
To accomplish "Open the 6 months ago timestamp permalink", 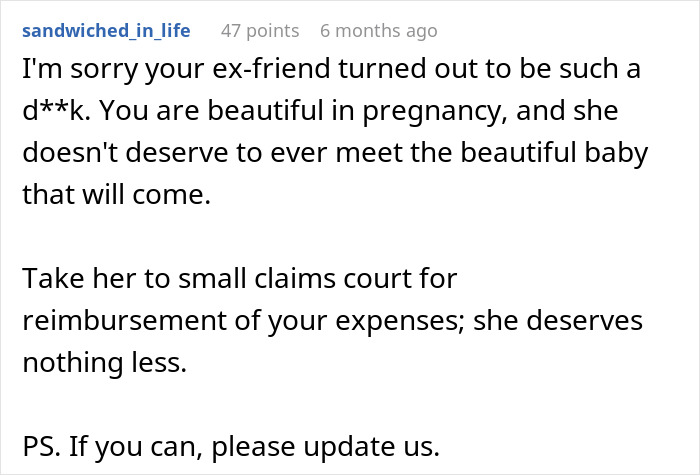I will [378, 31].
